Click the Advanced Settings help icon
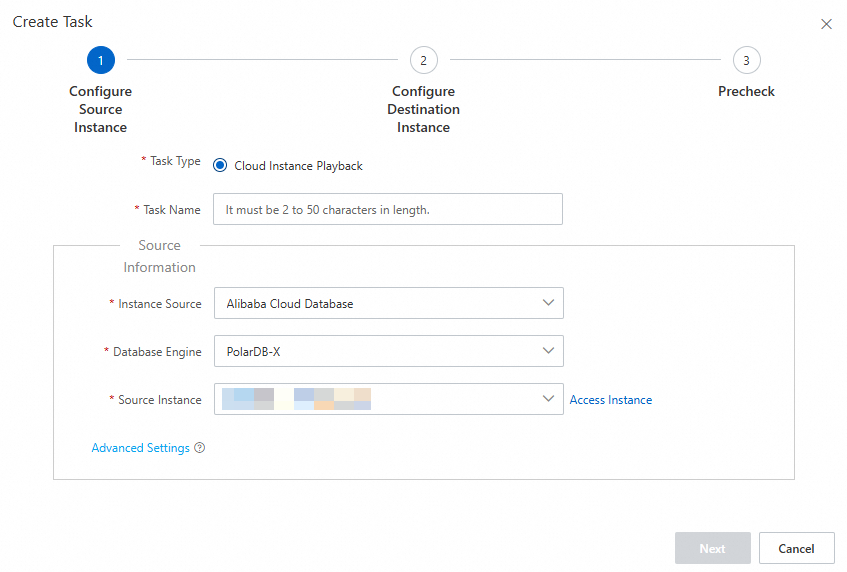 [200, 448]
